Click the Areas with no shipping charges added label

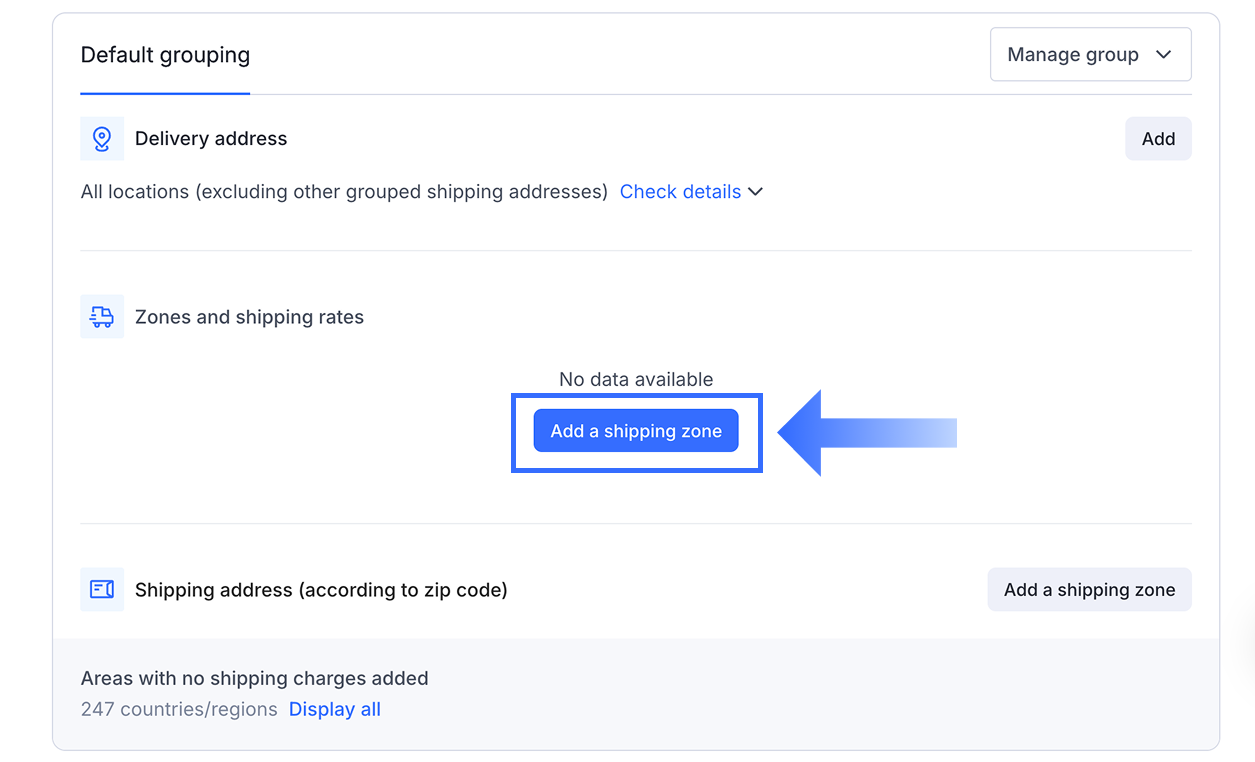254,678
